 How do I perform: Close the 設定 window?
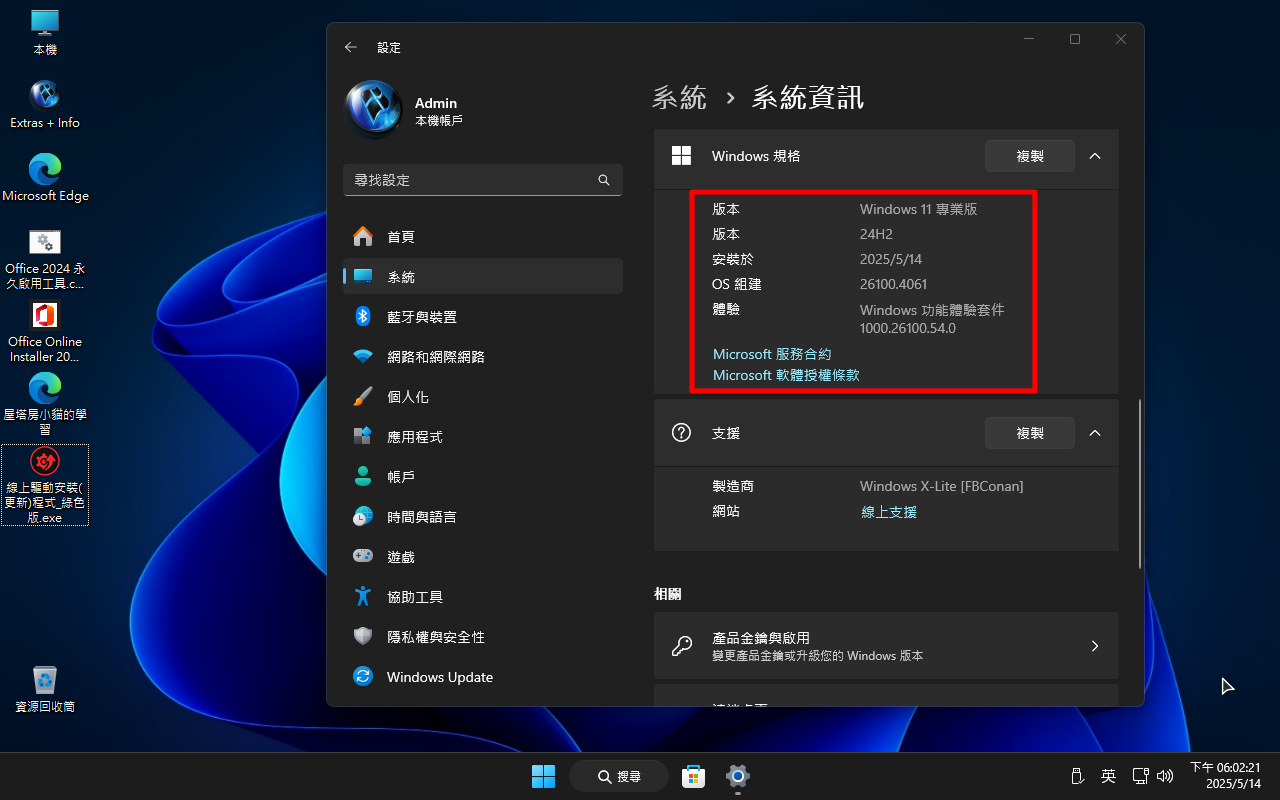tap(1121, 39)
